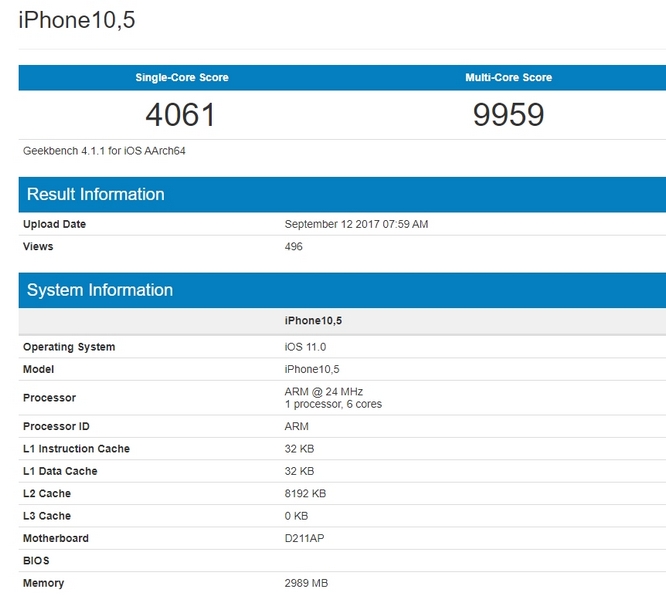
Task: Select the 32 KB L1 Instruction Cache value
Action: click(x=299, y=448)
